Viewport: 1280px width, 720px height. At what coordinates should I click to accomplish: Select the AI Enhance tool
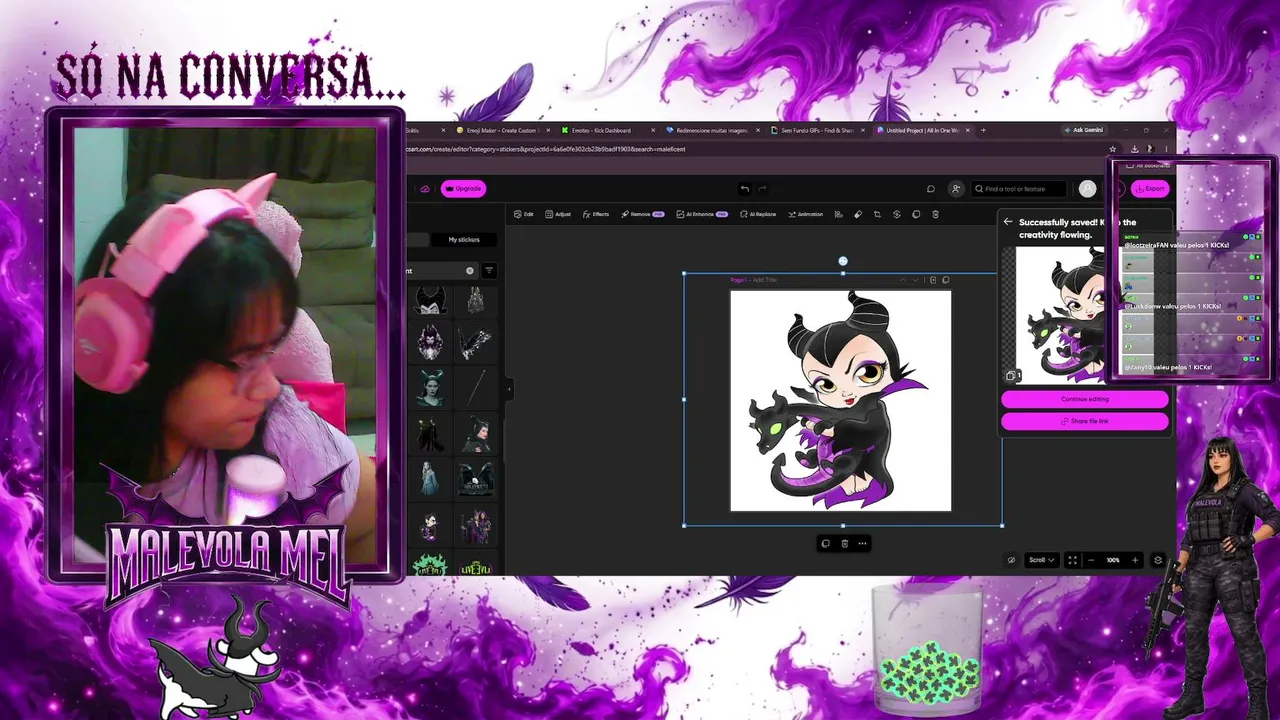(701, 214)
